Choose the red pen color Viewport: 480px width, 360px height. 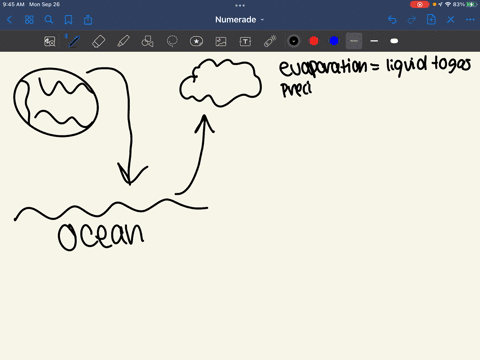314,41
